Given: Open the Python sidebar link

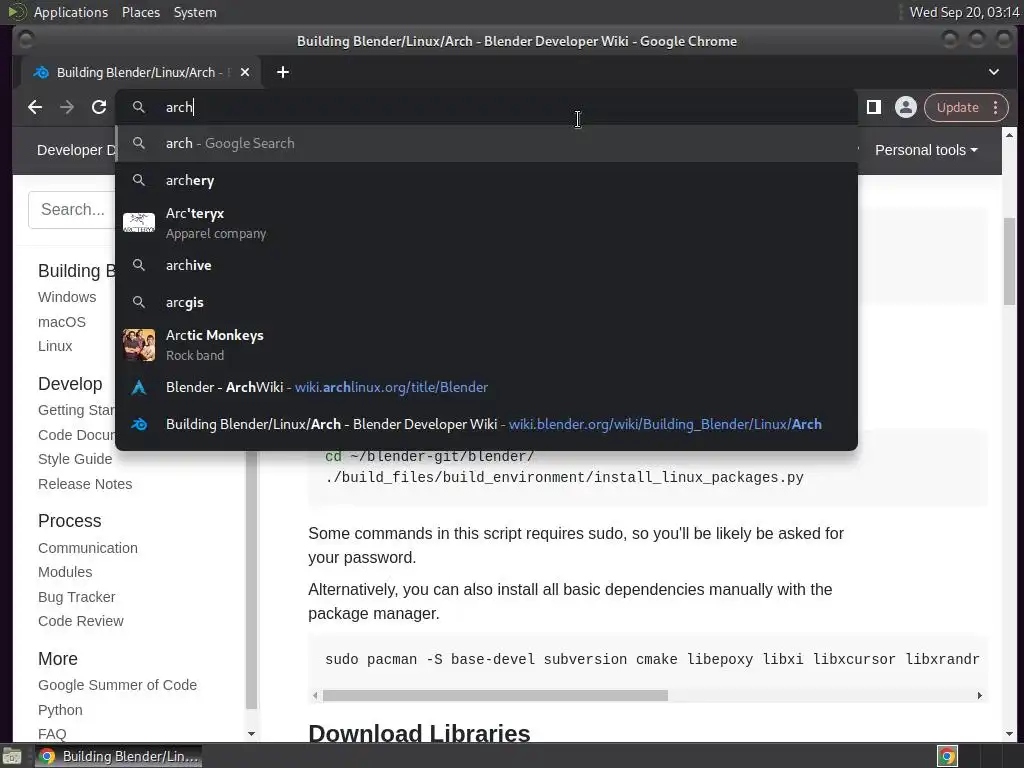Looking at the screenshot, I should pos(60,710).
